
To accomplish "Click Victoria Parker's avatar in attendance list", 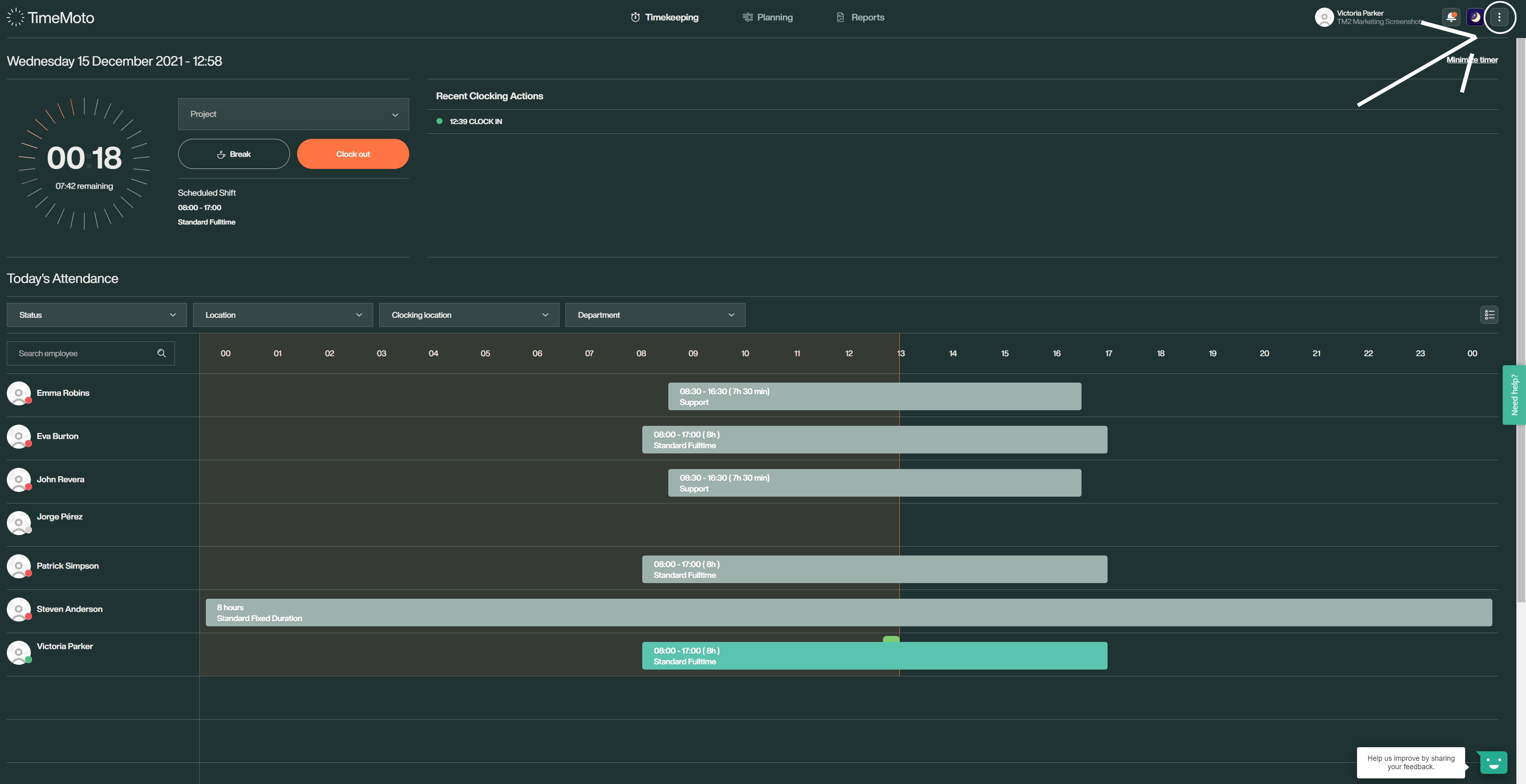I will [18, 652].
